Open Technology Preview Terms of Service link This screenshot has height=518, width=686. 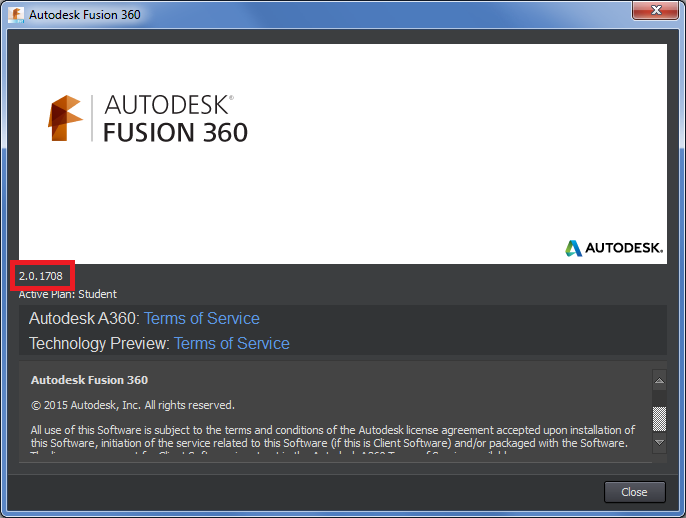coord(232,343)
